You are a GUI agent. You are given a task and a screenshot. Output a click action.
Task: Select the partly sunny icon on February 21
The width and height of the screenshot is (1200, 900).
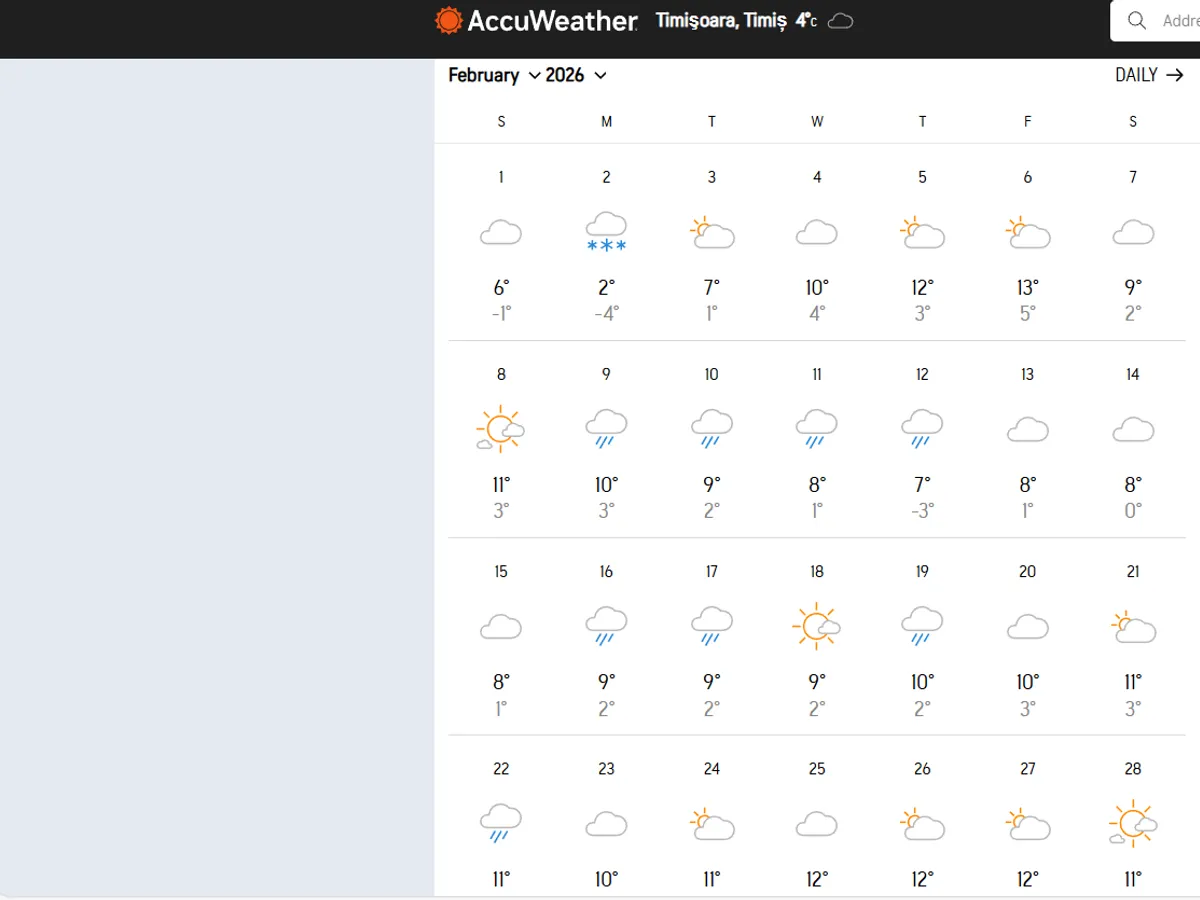[1132, 625]
